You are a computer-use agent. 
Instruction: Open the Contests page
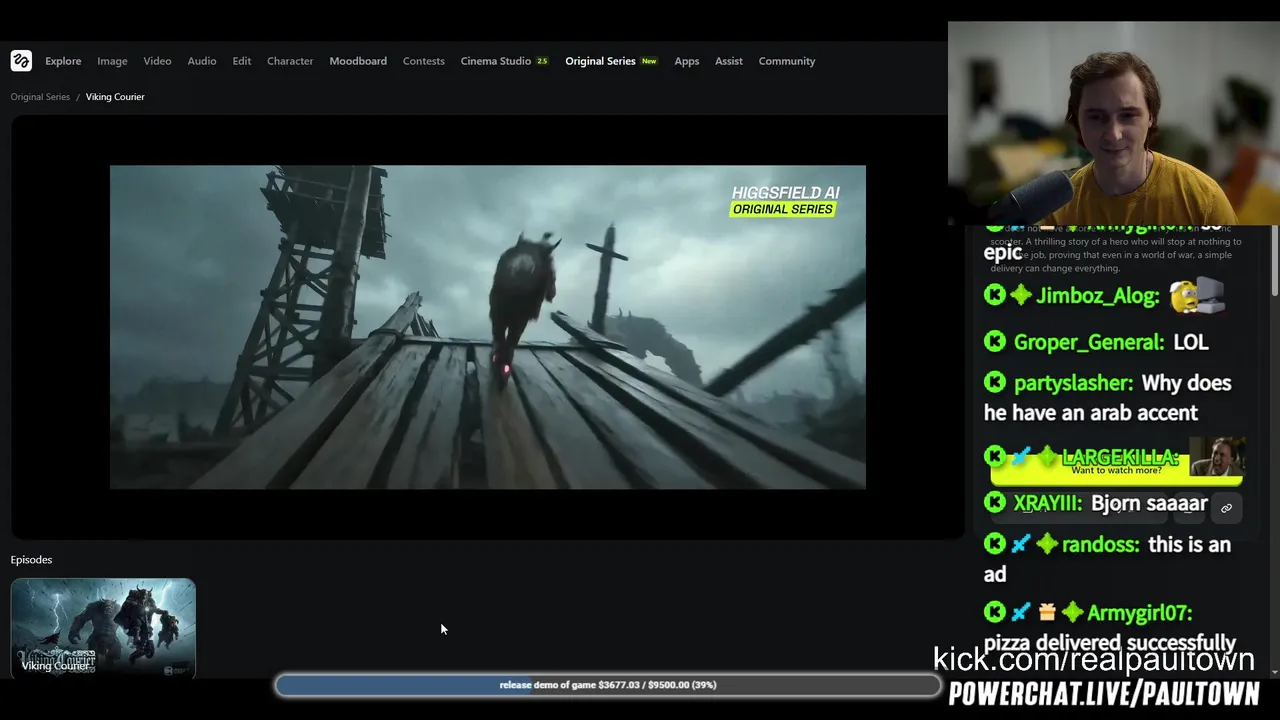(x=424, y=61)
